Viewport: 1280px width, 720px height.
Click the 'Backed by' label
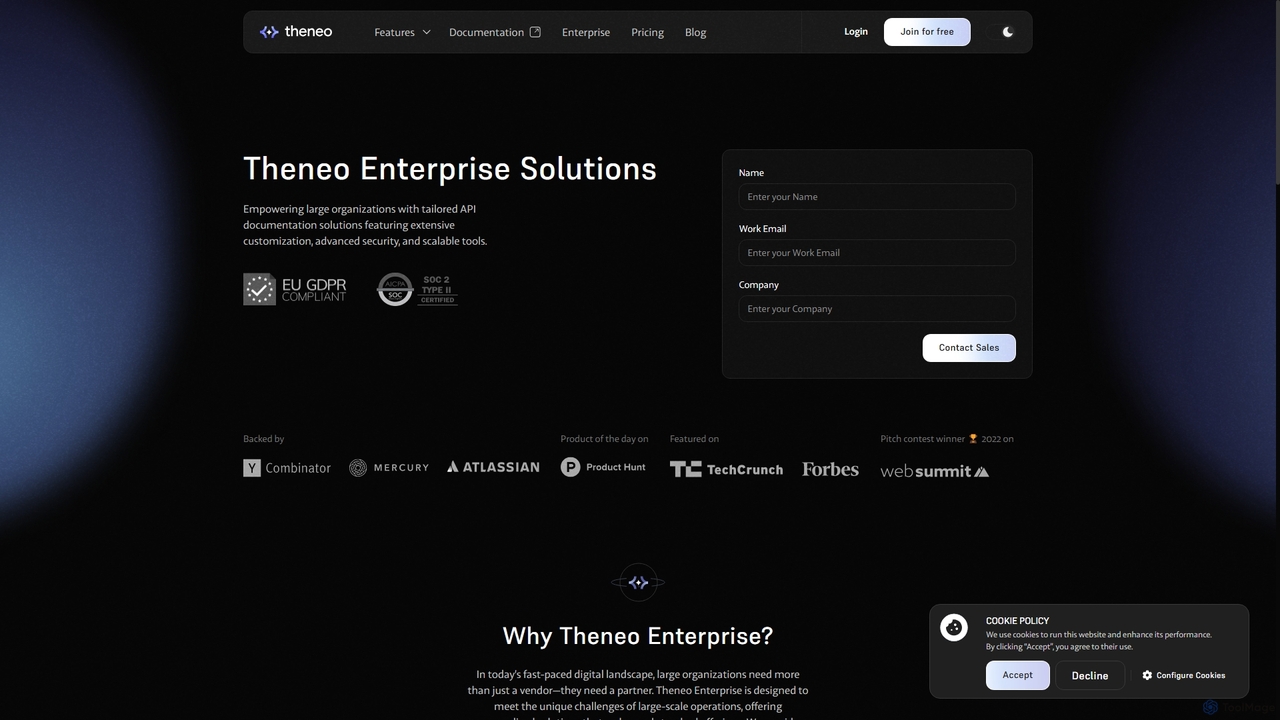pos(264,439)
